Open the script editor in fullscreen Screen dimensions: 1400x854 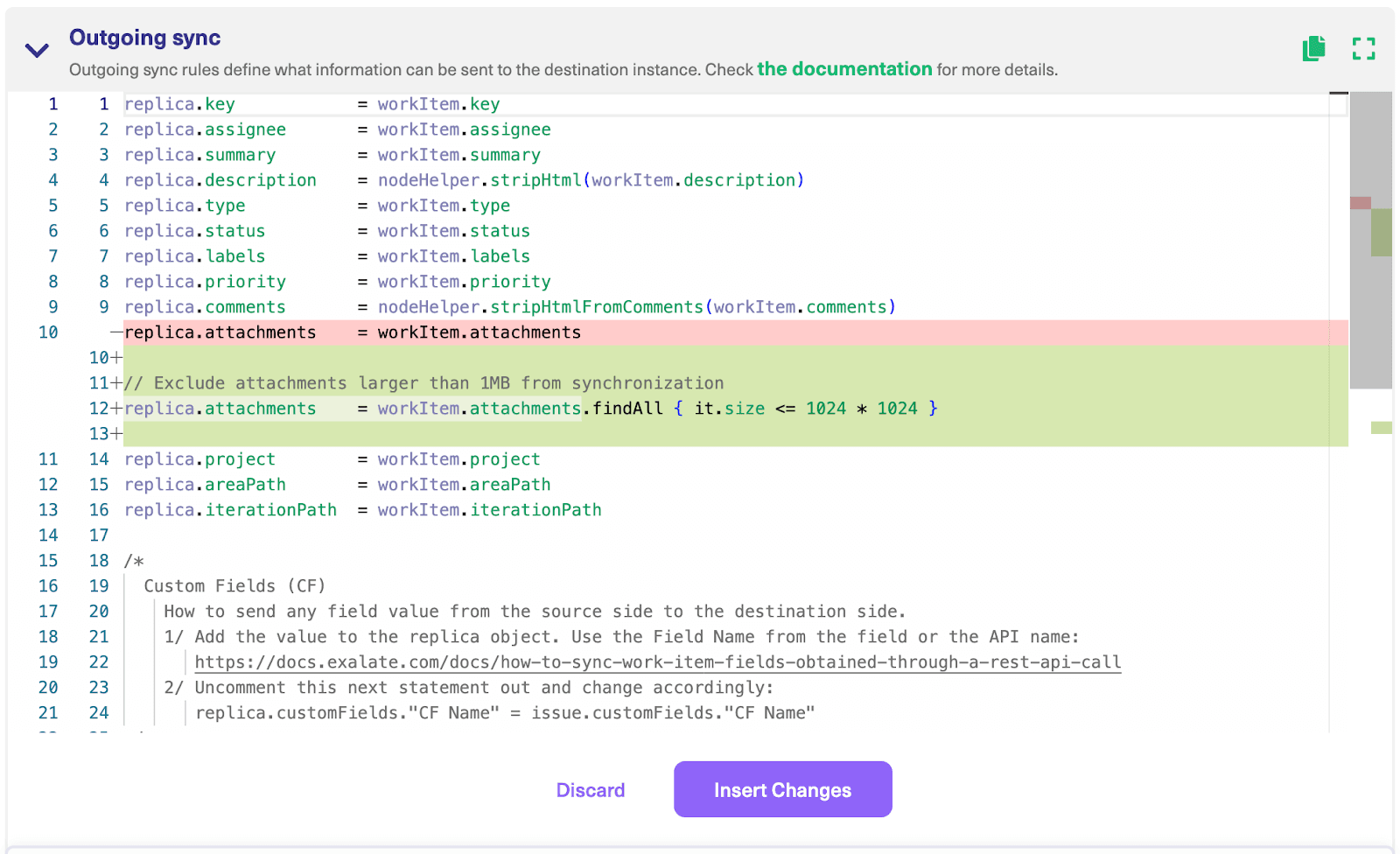(1363, 48)
